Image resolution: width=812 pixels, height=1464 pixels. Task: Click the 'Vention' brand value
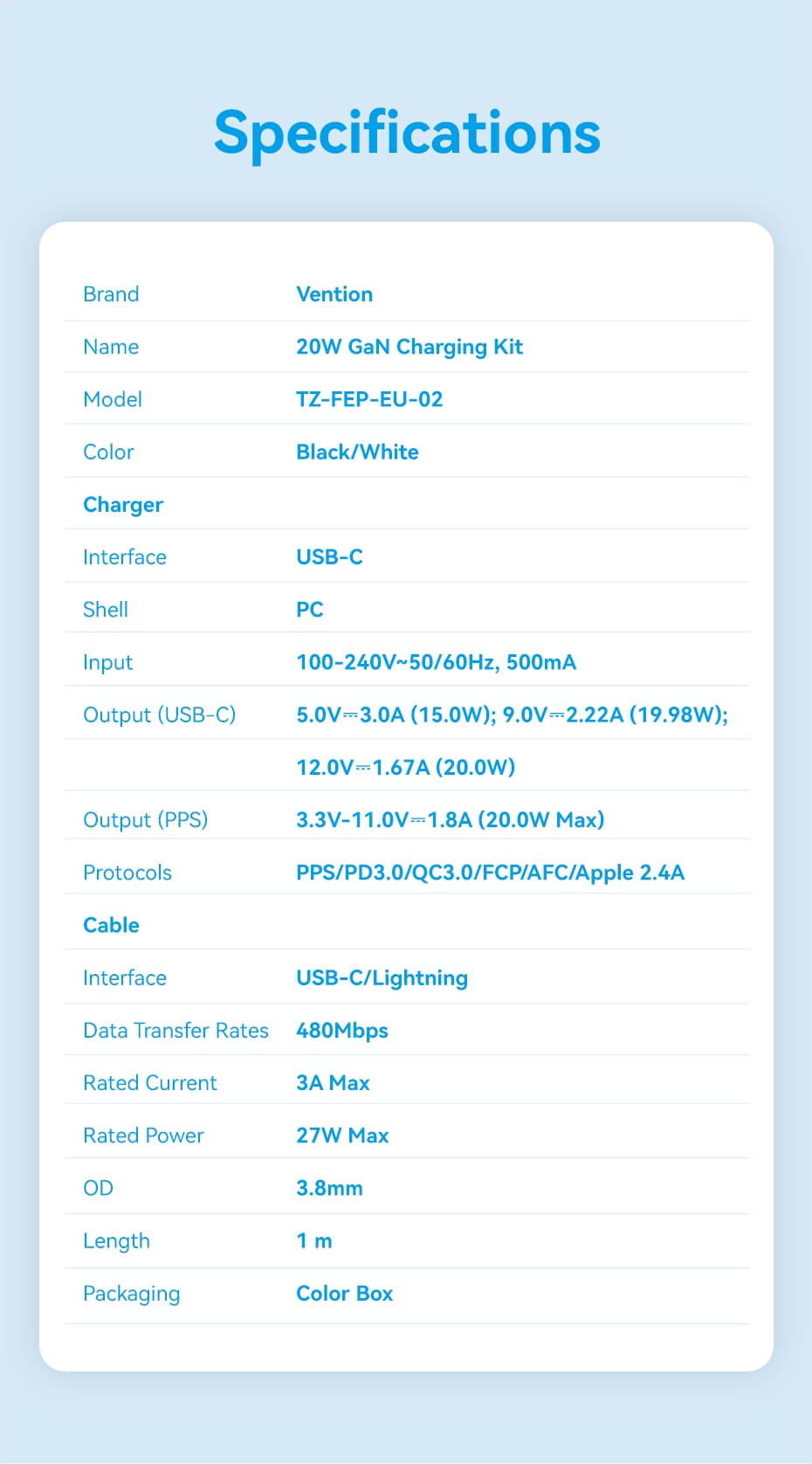(334, 294)
